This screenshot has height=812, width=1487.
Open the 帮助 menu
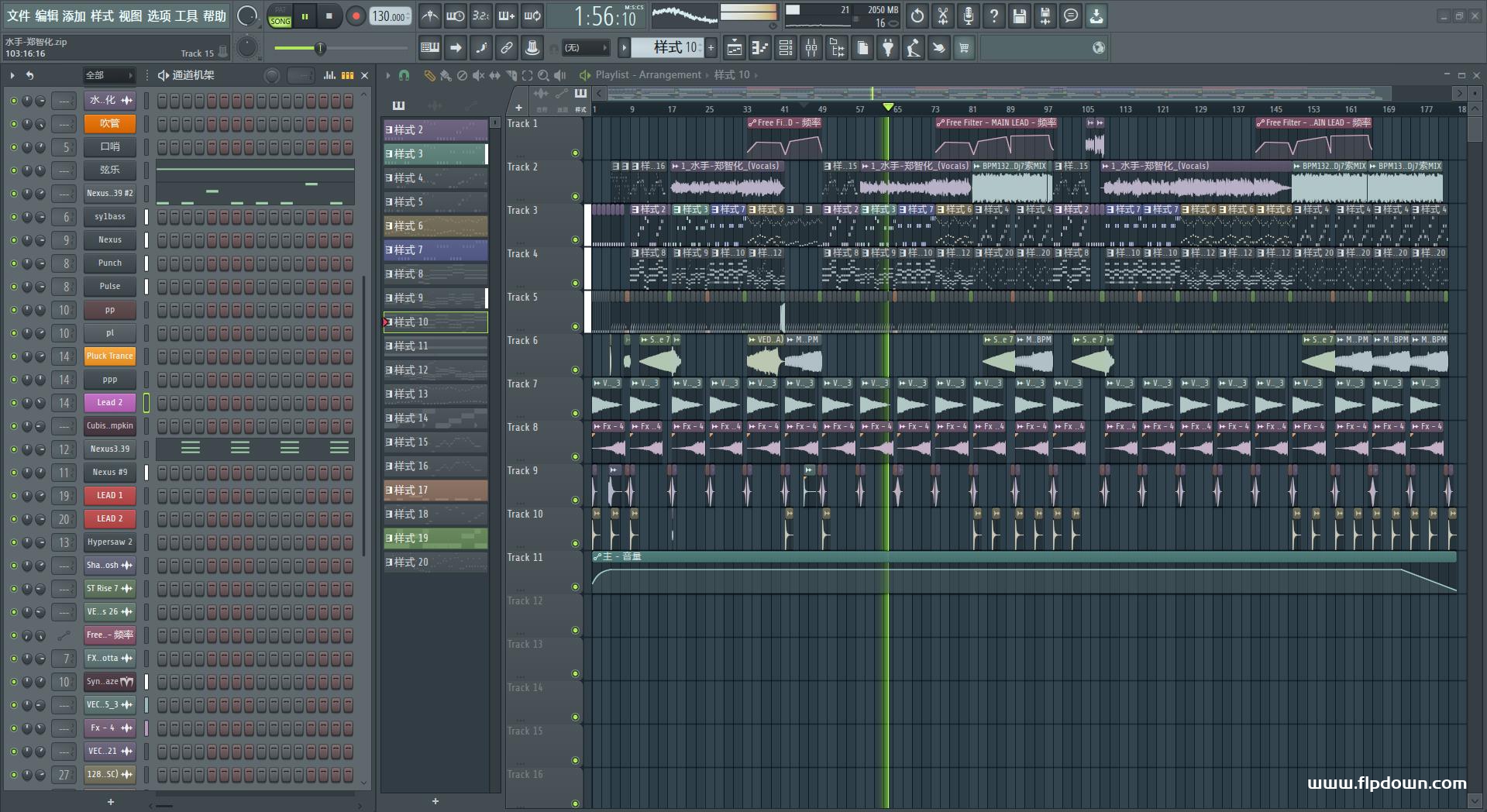(215, 15)
